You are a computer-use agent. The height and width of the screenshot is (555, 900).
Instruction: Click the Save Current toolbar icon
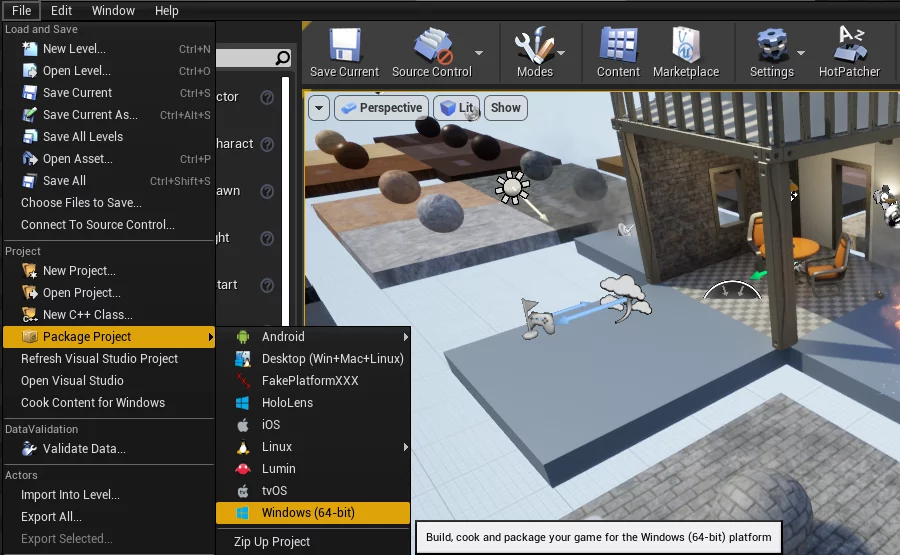point(344,46)
